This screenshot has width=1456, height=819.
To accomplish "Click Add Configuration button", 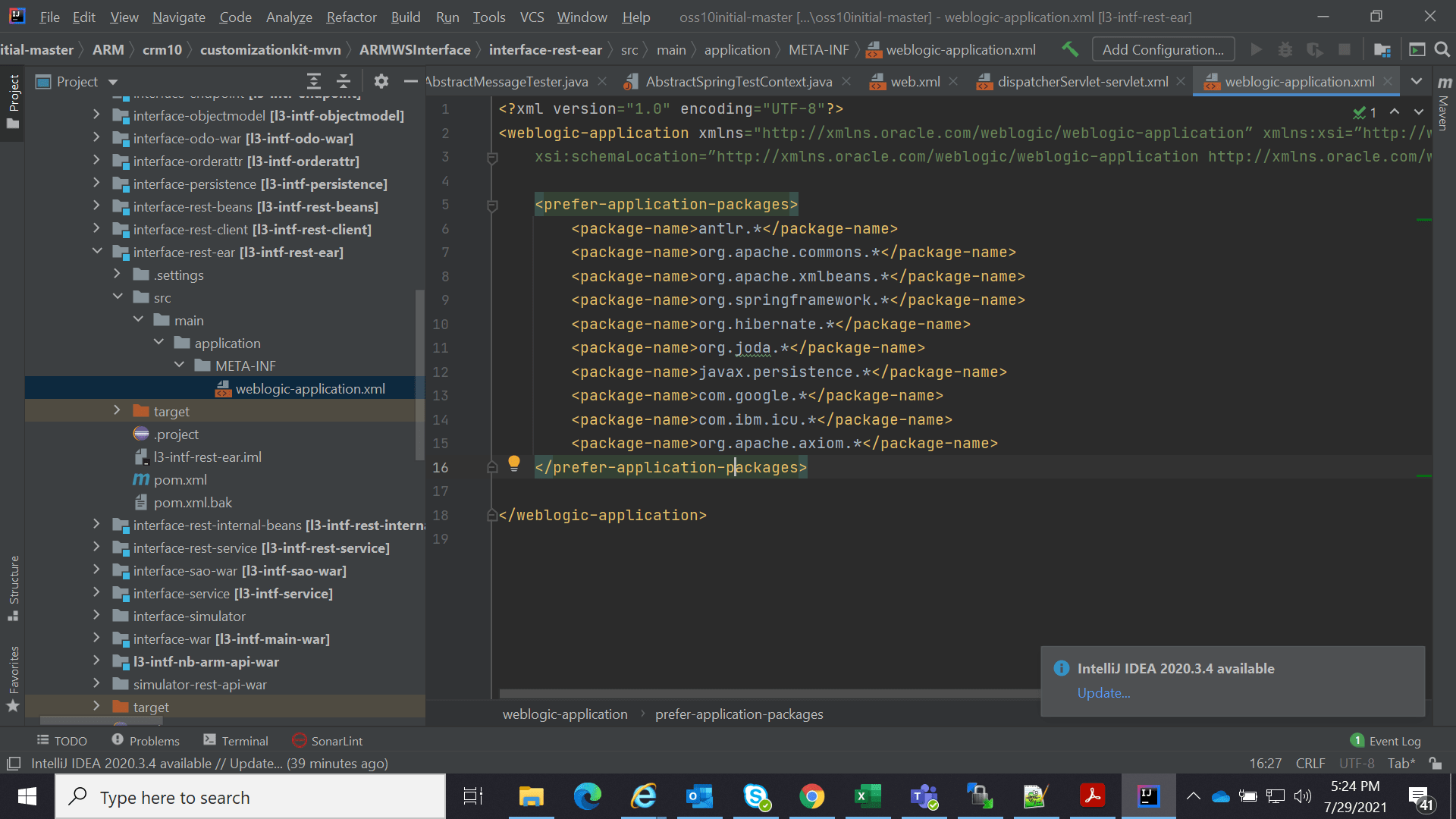I will (x=1163, y=49).
